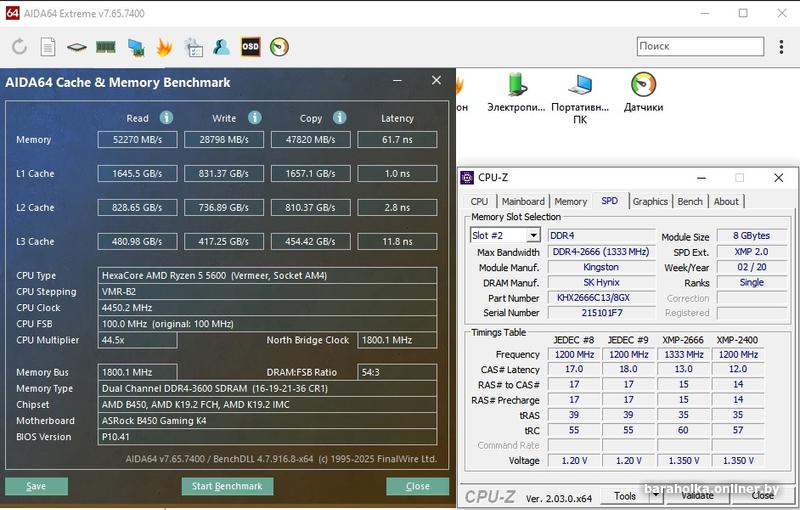Click the Motherboard ASRock B450 Gaming K4 field

click(x=267, y=421)
